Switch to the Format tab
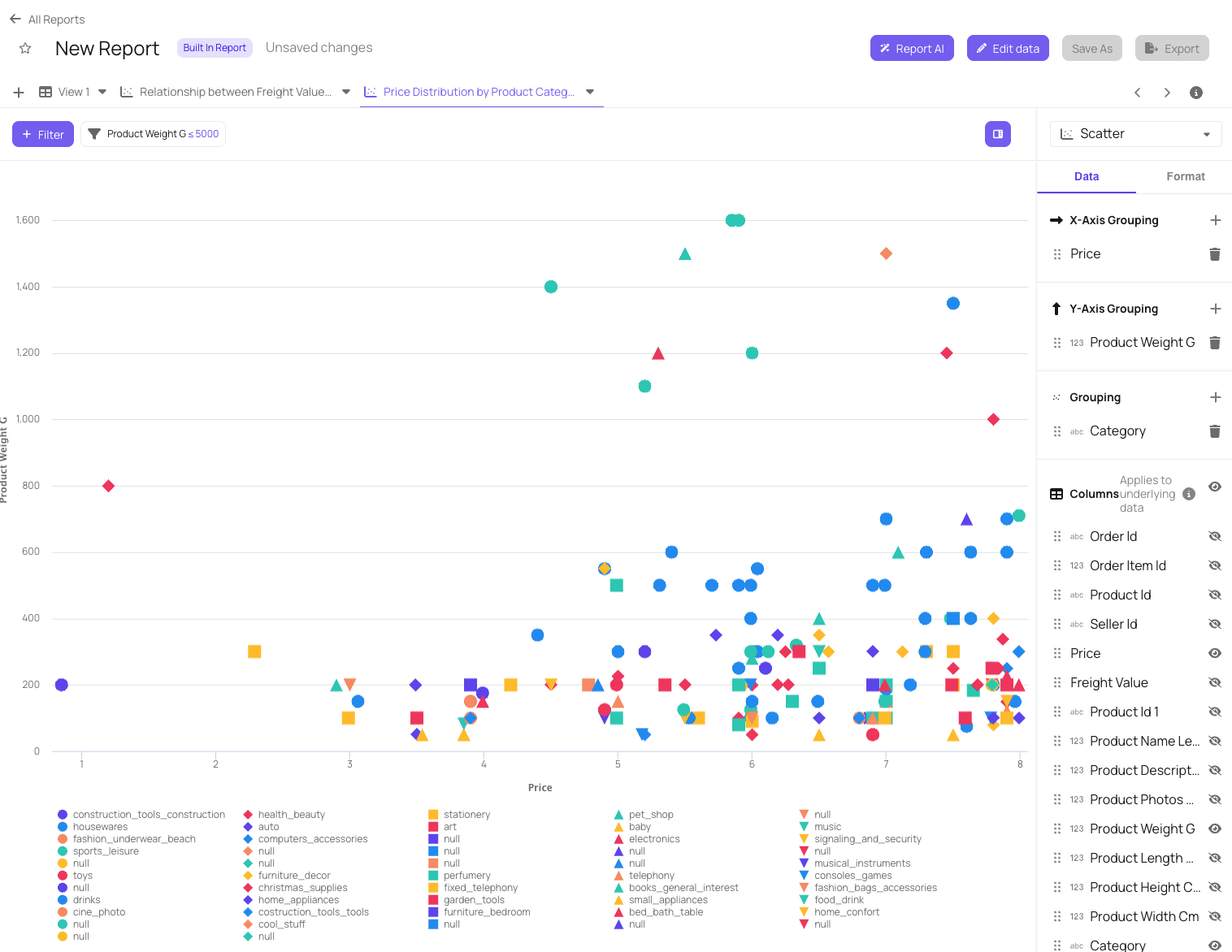The height and width of the screenshot is (952, 1232). pyautogui.click(x=1186, y=176)
